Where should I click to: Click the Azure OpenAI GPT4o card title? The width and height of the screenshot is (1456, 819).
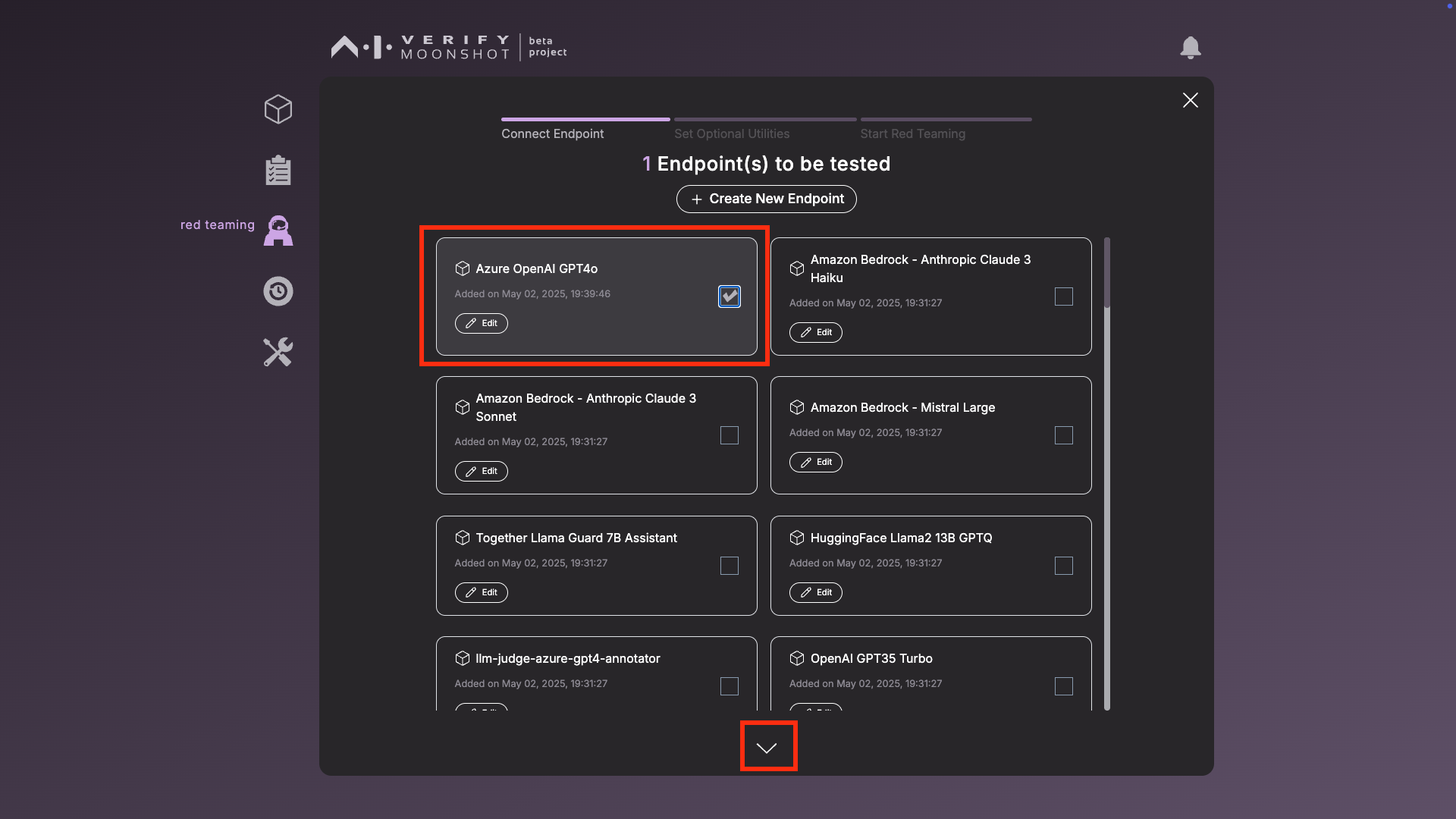(536, 268)
